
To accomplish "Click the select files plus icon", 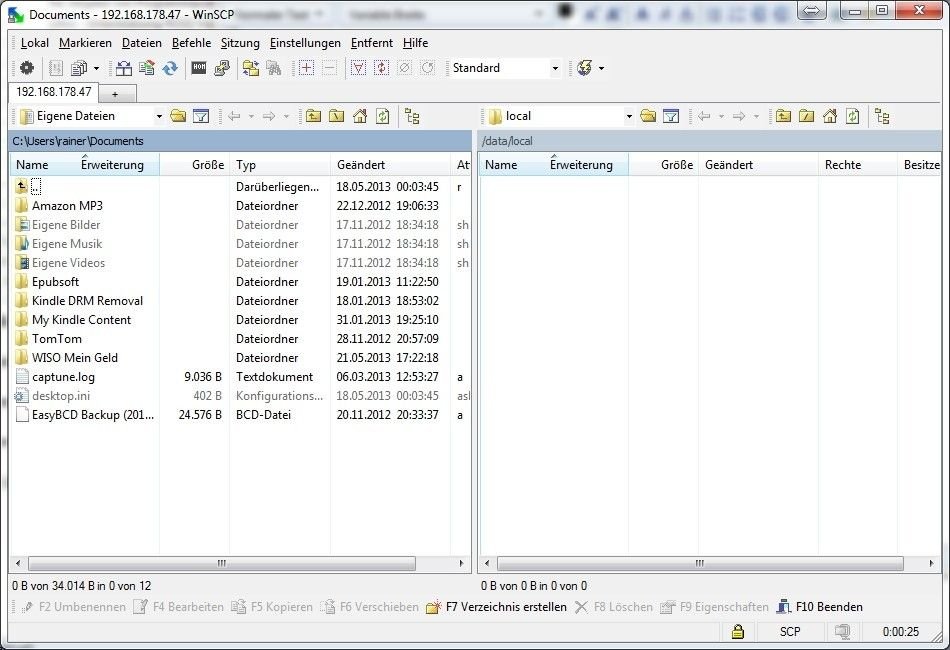I will 306,68.
